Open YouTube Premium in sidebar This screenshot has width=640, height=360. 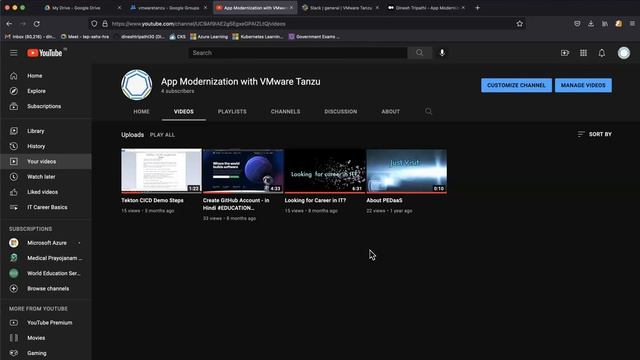click(46, 322)
